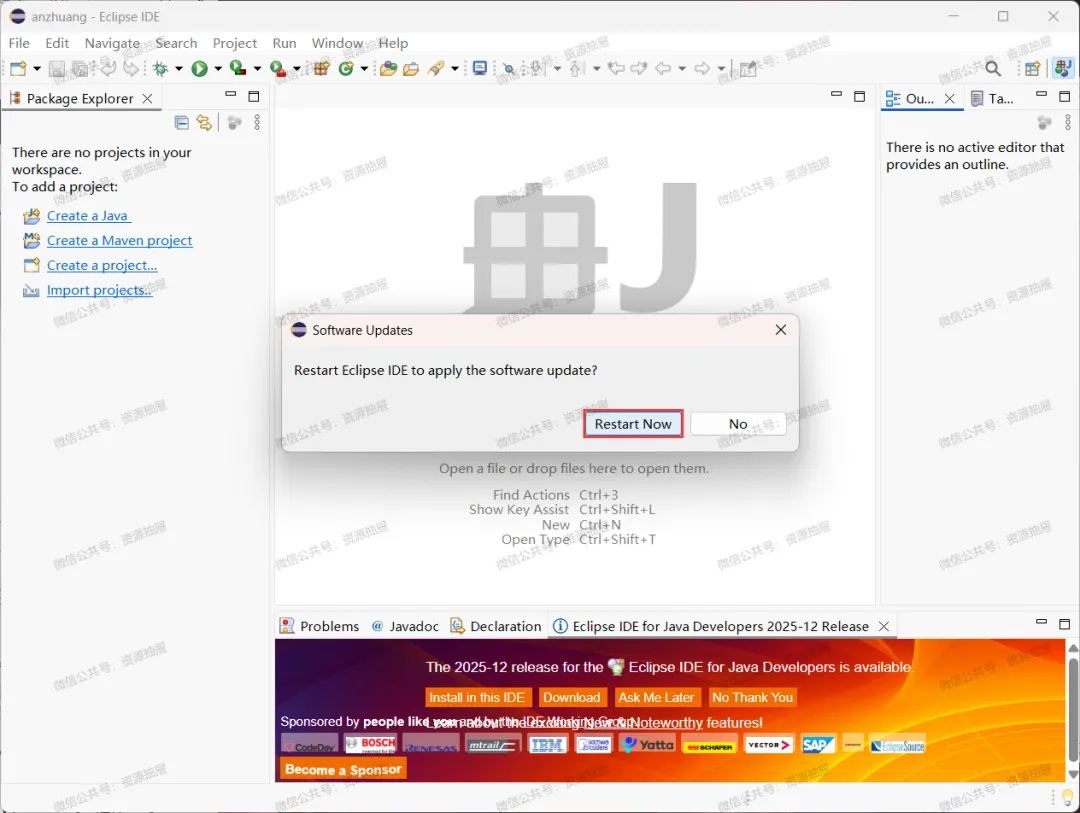Switch to the Problems tab

[x=320, y=626]
